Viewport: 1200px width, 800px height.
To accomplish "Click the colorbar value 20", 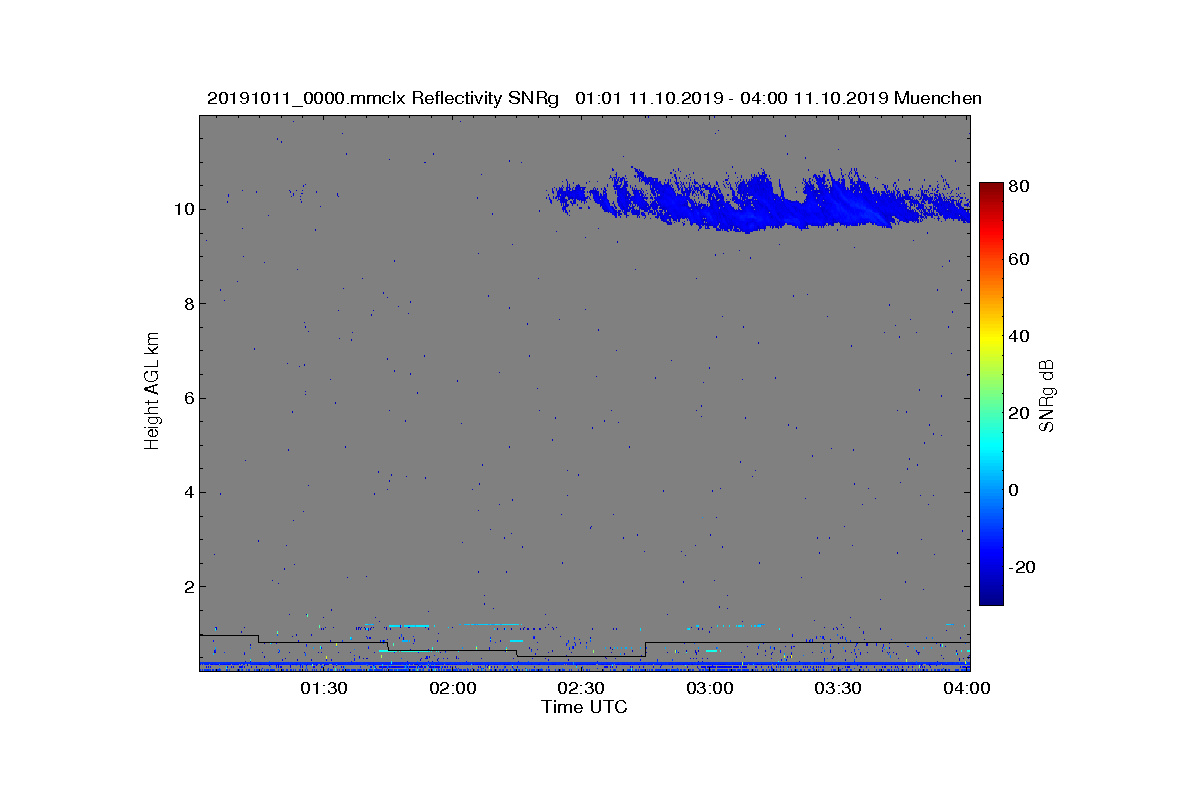I will [x=1020, y=413].
